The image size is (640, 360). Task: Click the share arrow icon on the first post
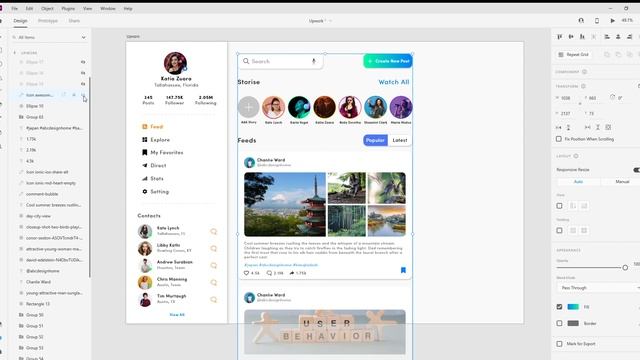pyautogui.click(x=292, y=273)
